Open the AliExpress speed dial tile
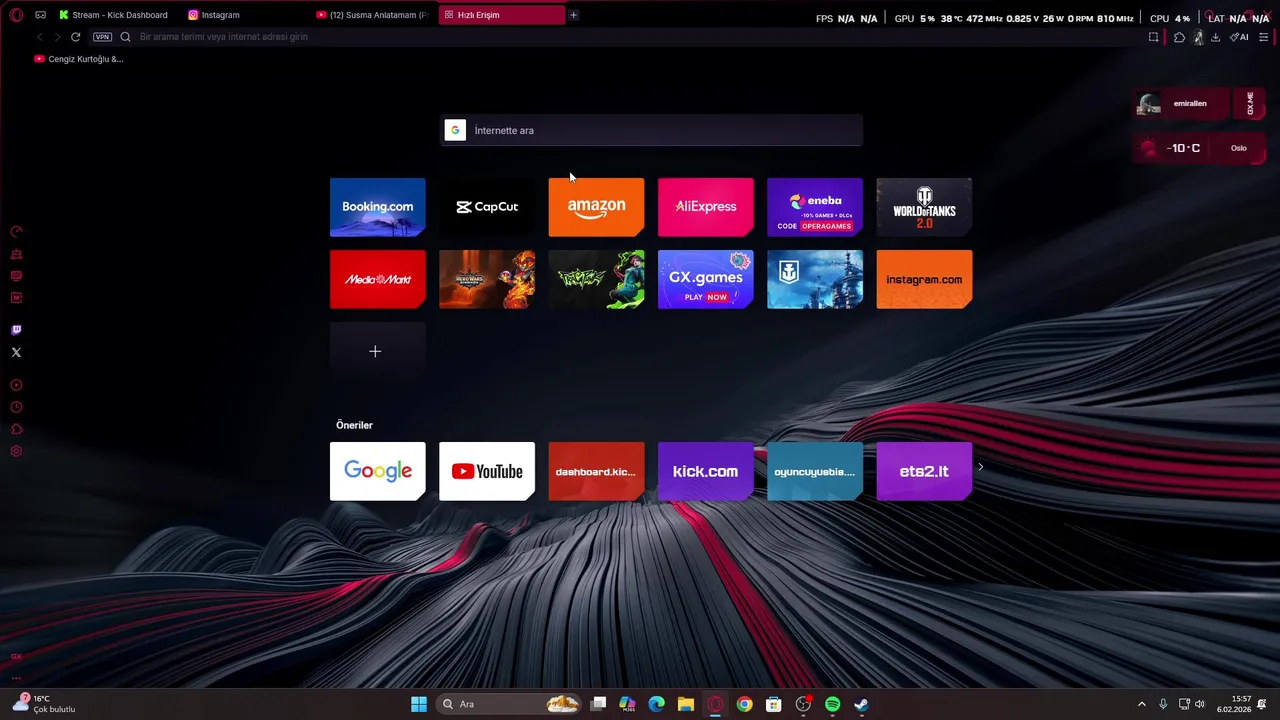This screenshot has height=720, width=1280. coord(705,207)
